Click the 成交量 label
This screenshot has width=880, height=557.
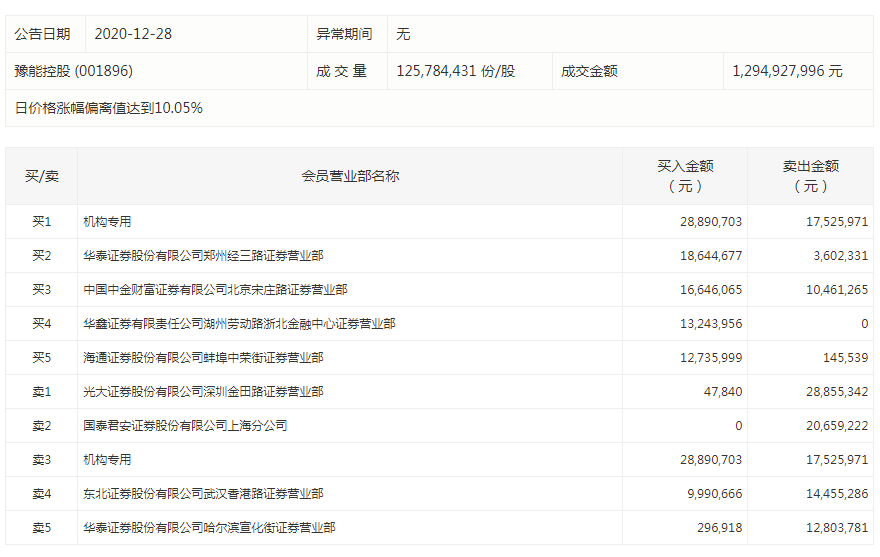[x=341, y=71]
